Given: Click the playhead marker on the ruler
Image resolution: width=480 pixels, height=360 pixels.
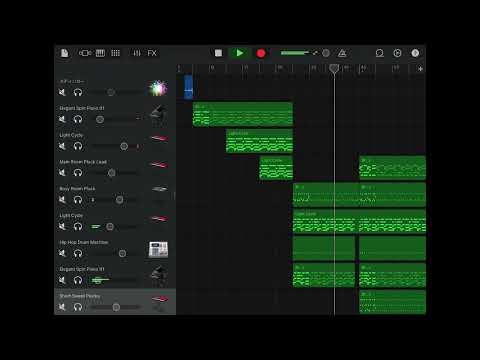Looking at the screenshot, I should 334,68.
